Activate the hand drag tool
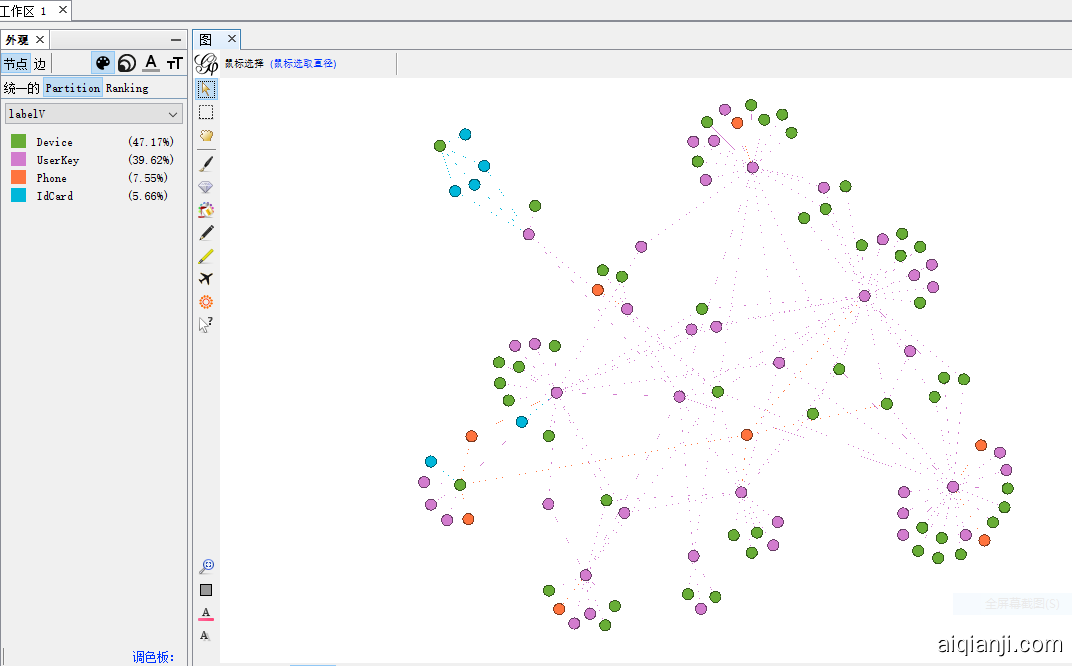Image resolution: width=1072 pixels, height=666 pixels. [x=206, y=135]
